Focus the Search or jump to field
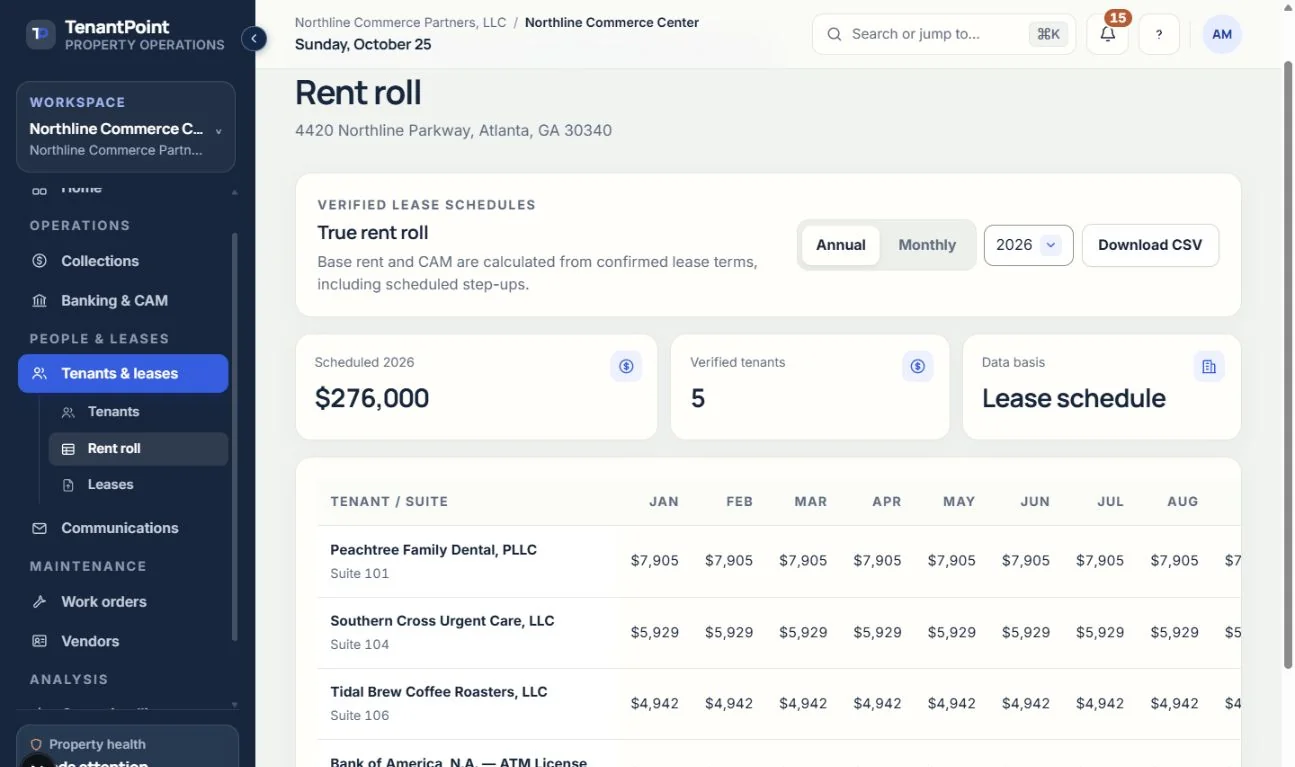This screenshot has height=767, width=1295. coord(944,34)
